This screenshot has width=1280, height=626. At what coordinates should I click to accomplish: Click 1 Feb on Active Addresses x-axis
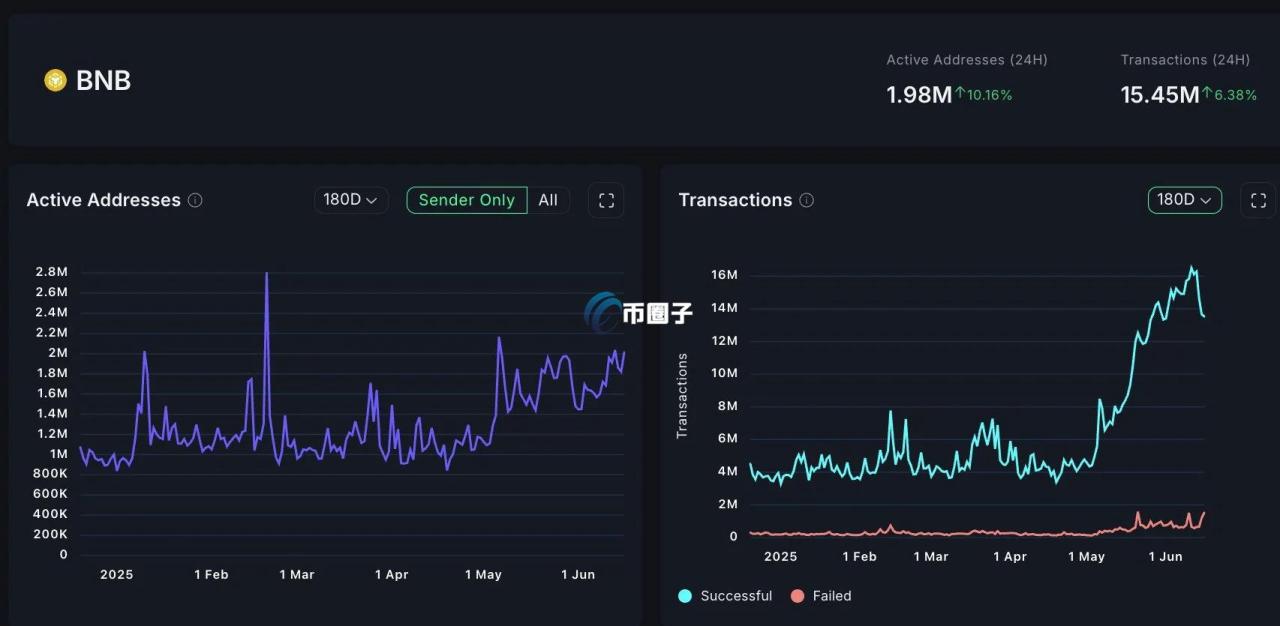tap(211, 575)
